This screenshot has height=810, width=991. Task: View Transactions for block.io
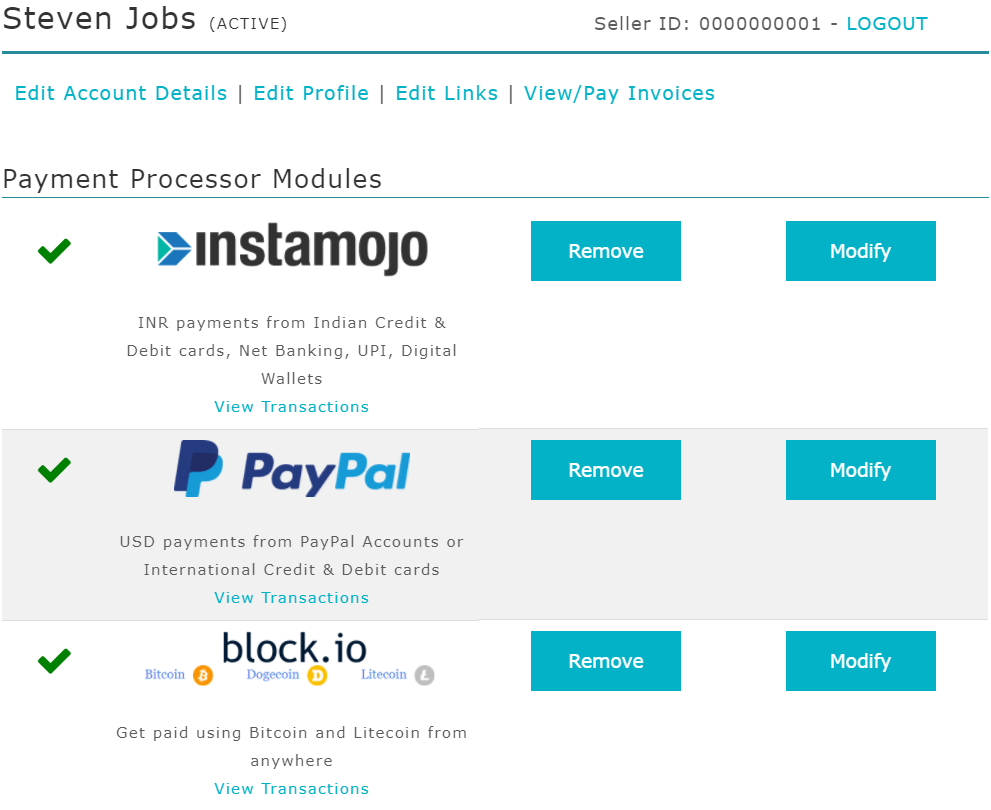pos(291,788)
